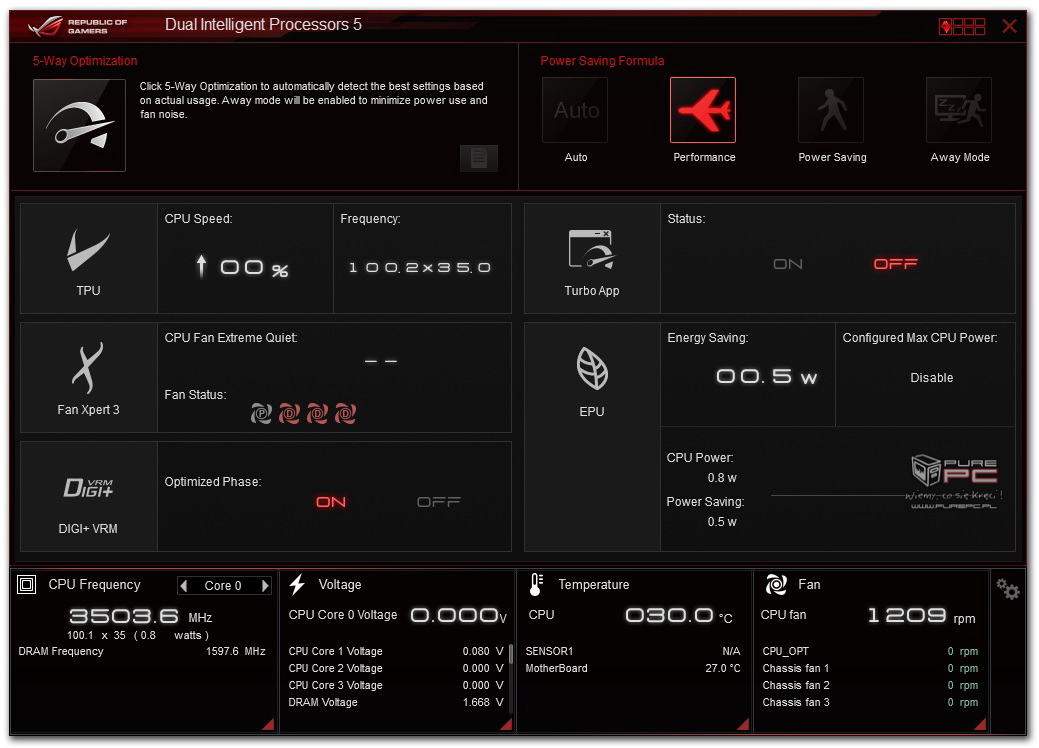This screenshot has height=748, width=1039.
Task: Select the CPU Core 3 Voltage row
Action: 396,685
